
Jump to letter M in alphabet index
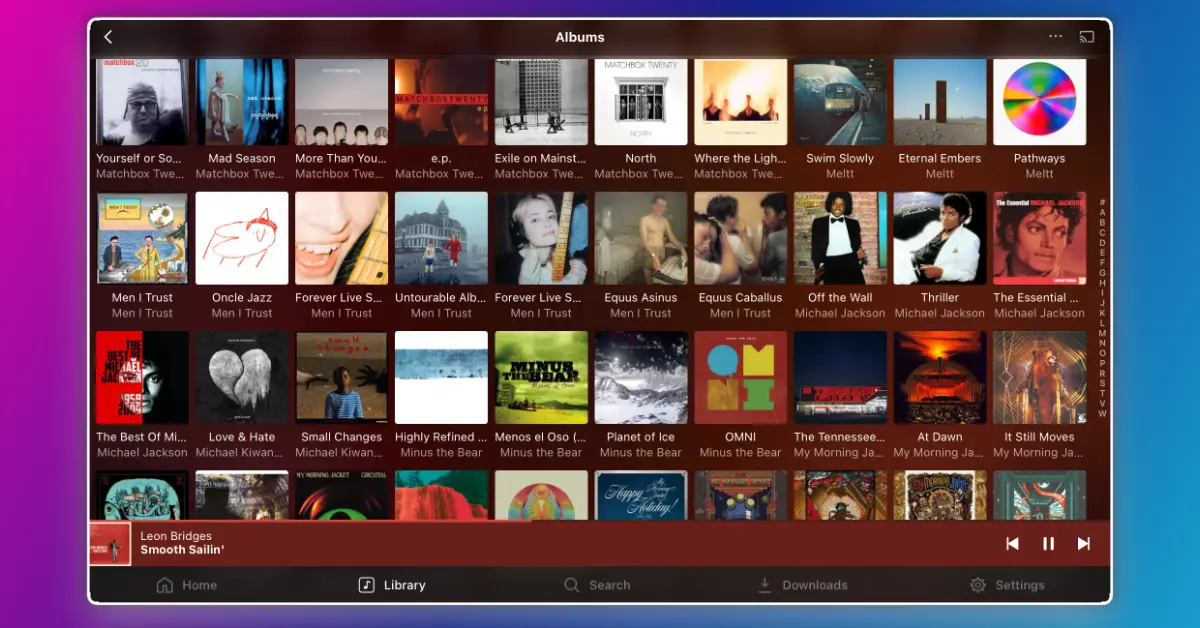[x=1102, y=332]
